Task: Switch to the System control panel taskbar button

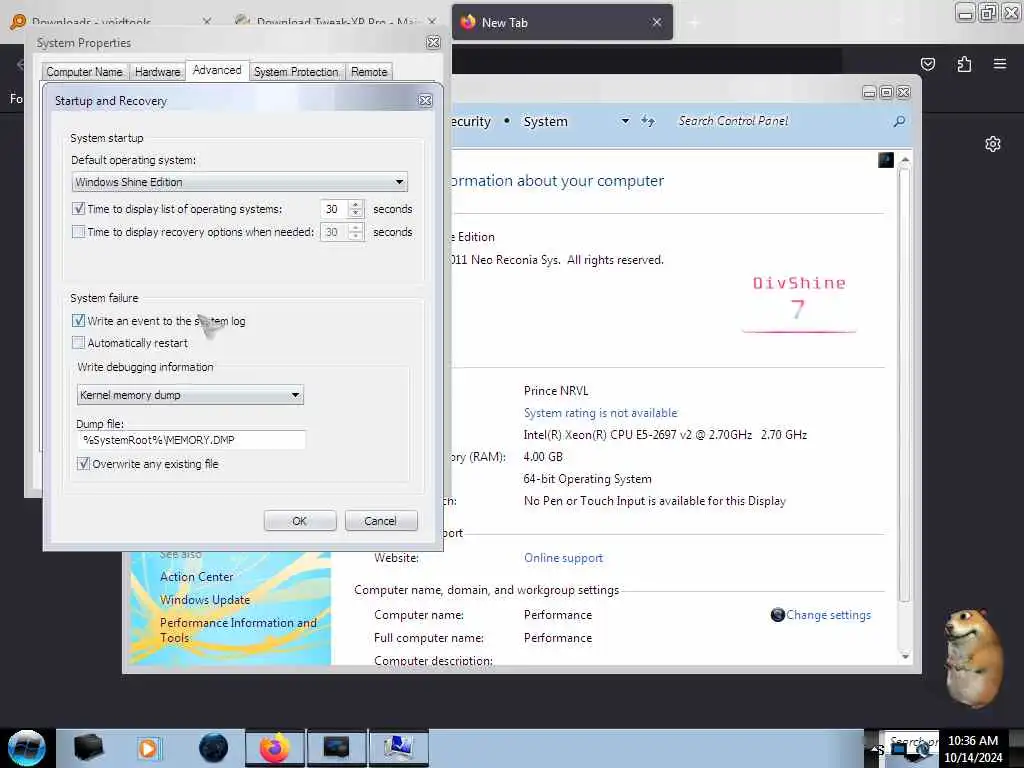Action: click(398, 748)
